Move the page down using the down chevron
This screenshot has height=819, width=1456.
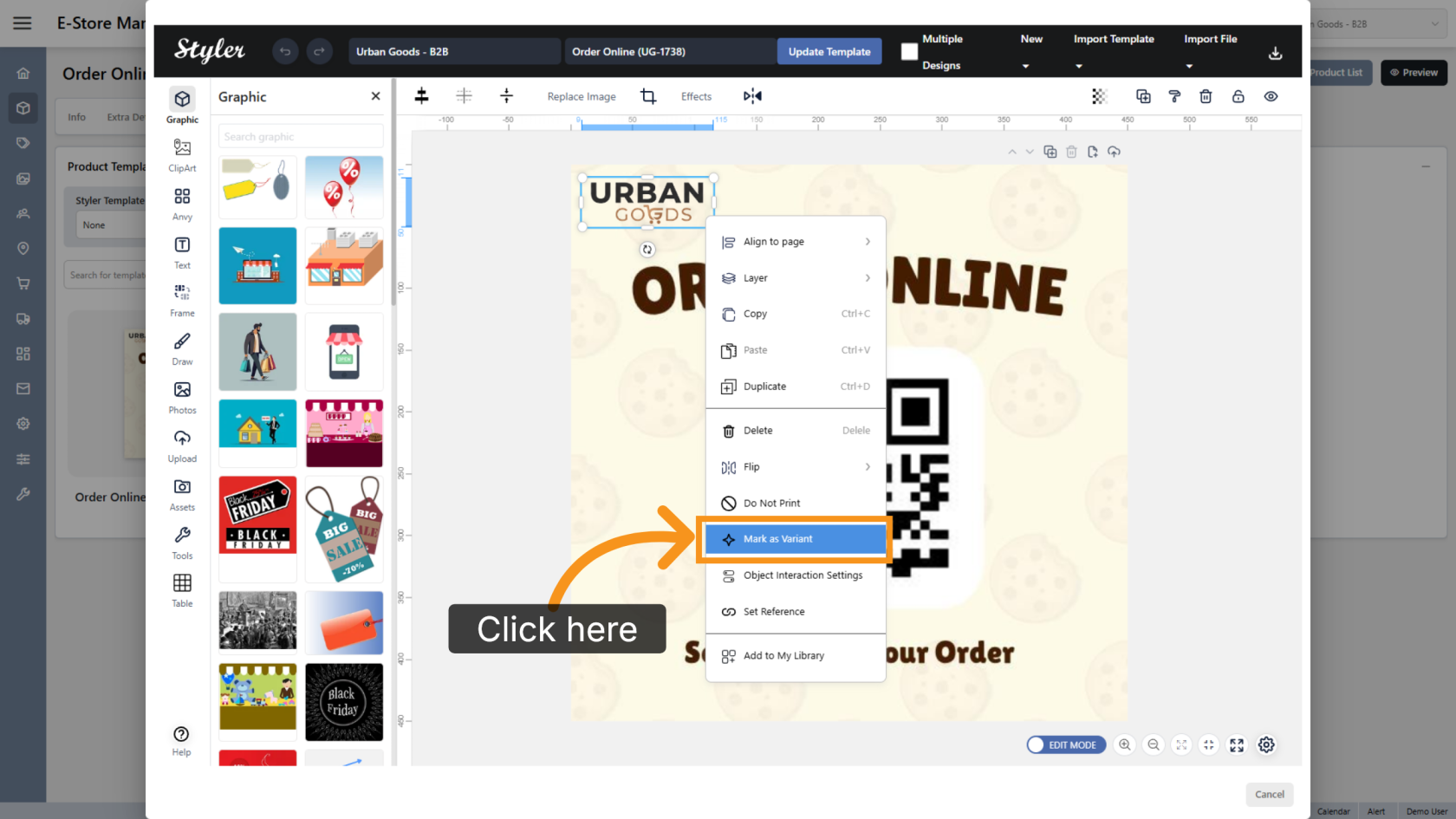tap(1030, 152)
